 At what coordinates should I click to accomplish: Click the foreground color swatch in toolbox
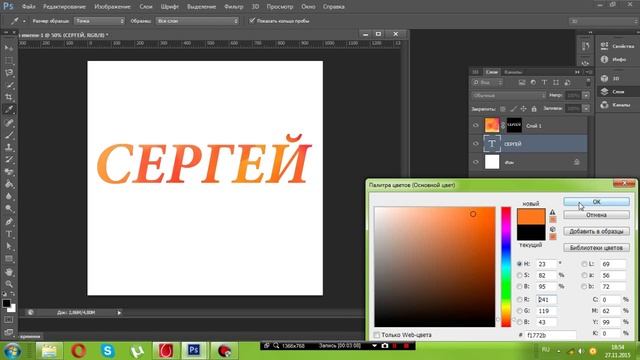point(6,303)
